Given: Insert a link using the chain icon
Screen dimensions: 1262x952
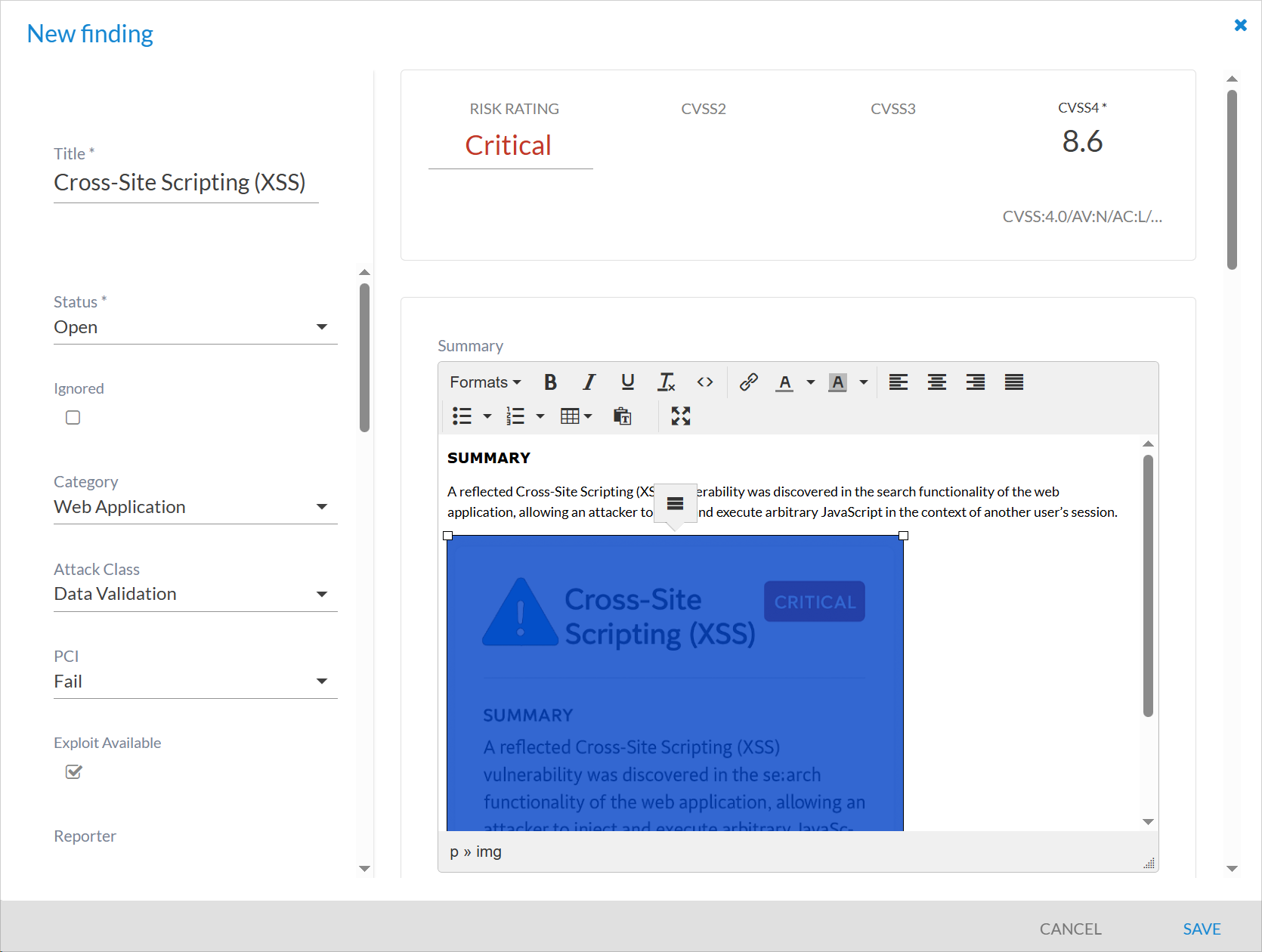Looking at the screenshot, I should pos(748,382).
